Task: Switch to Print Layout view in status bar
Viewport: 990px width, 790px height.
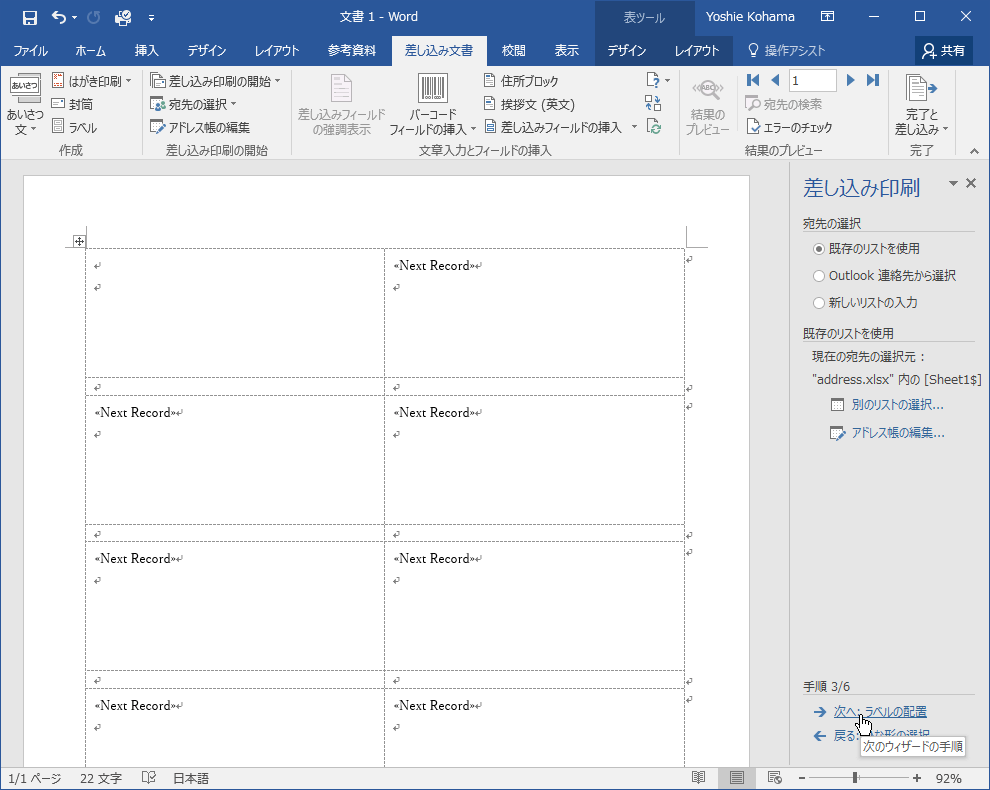Action: point(736,777)
